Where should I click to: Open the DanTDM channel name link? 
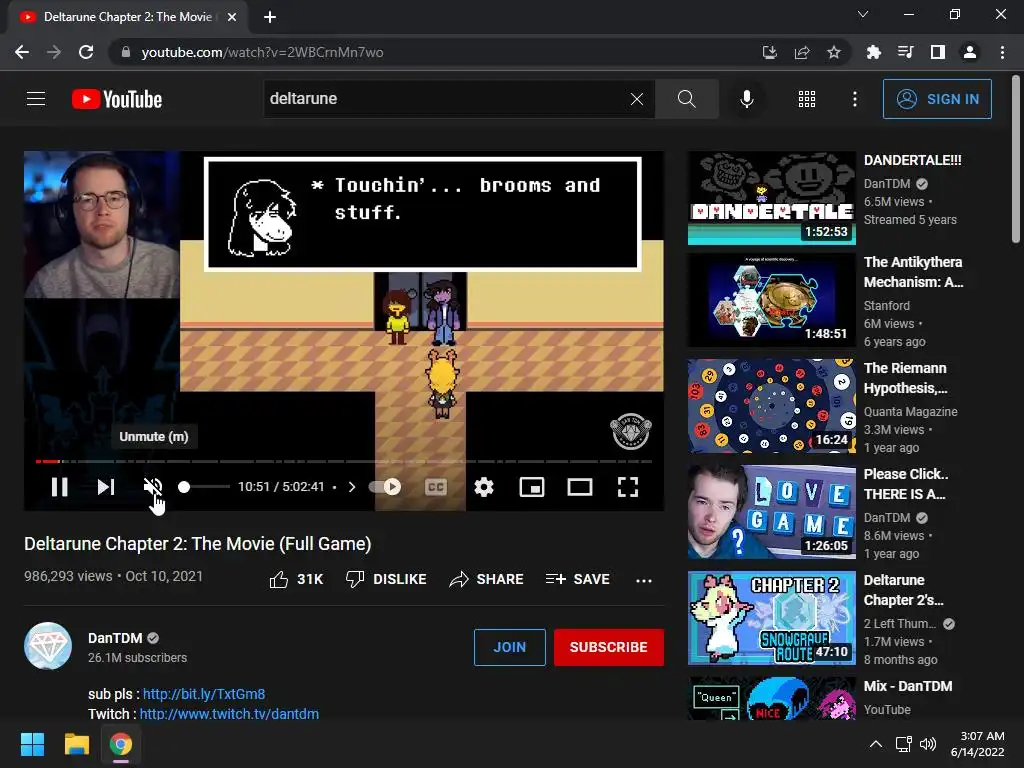pyautogui.click(x=115, y=638)
